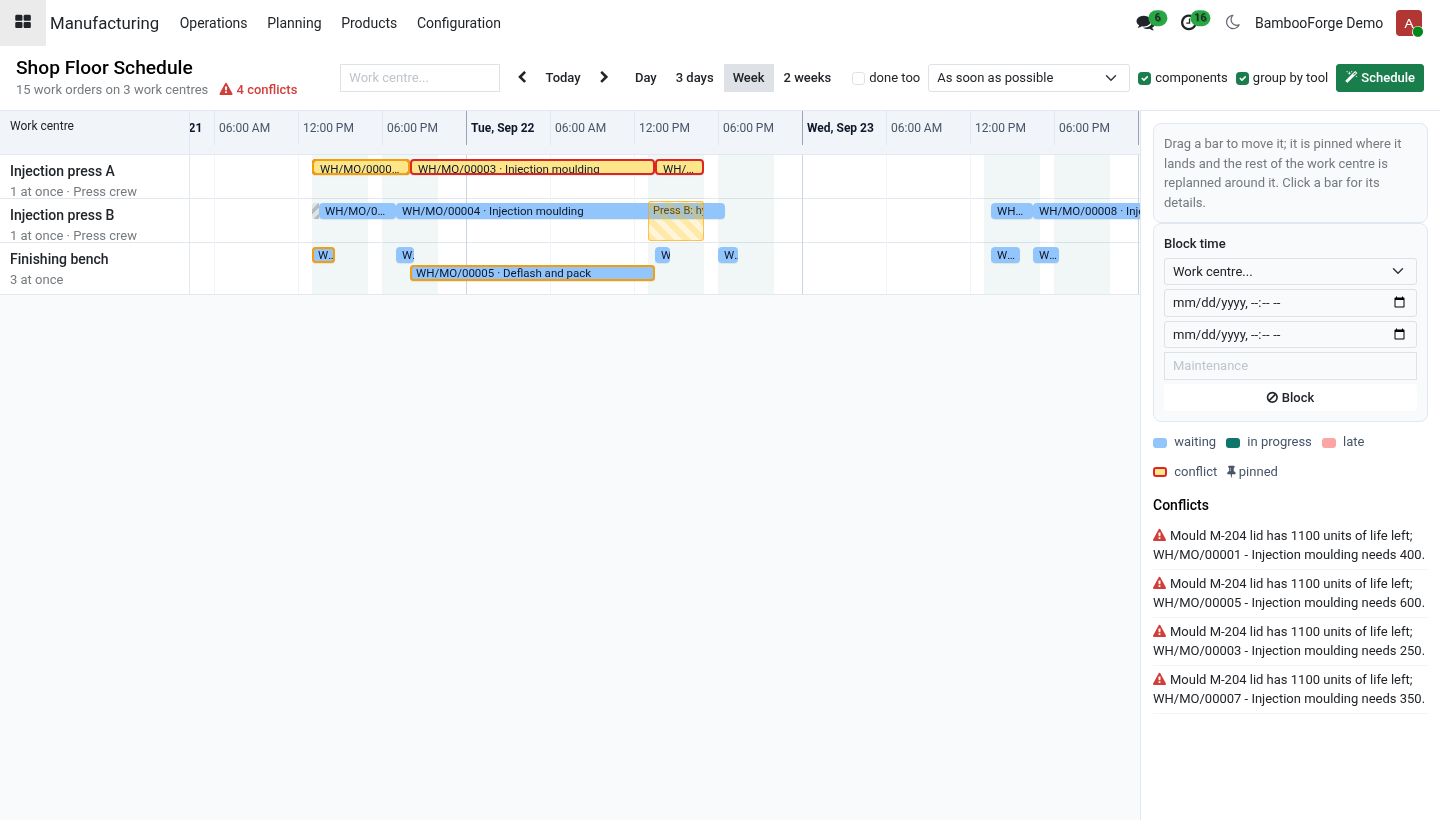The image size is (1440, 820).
Task: Open the start date calendar picker
Action: 1399,303
